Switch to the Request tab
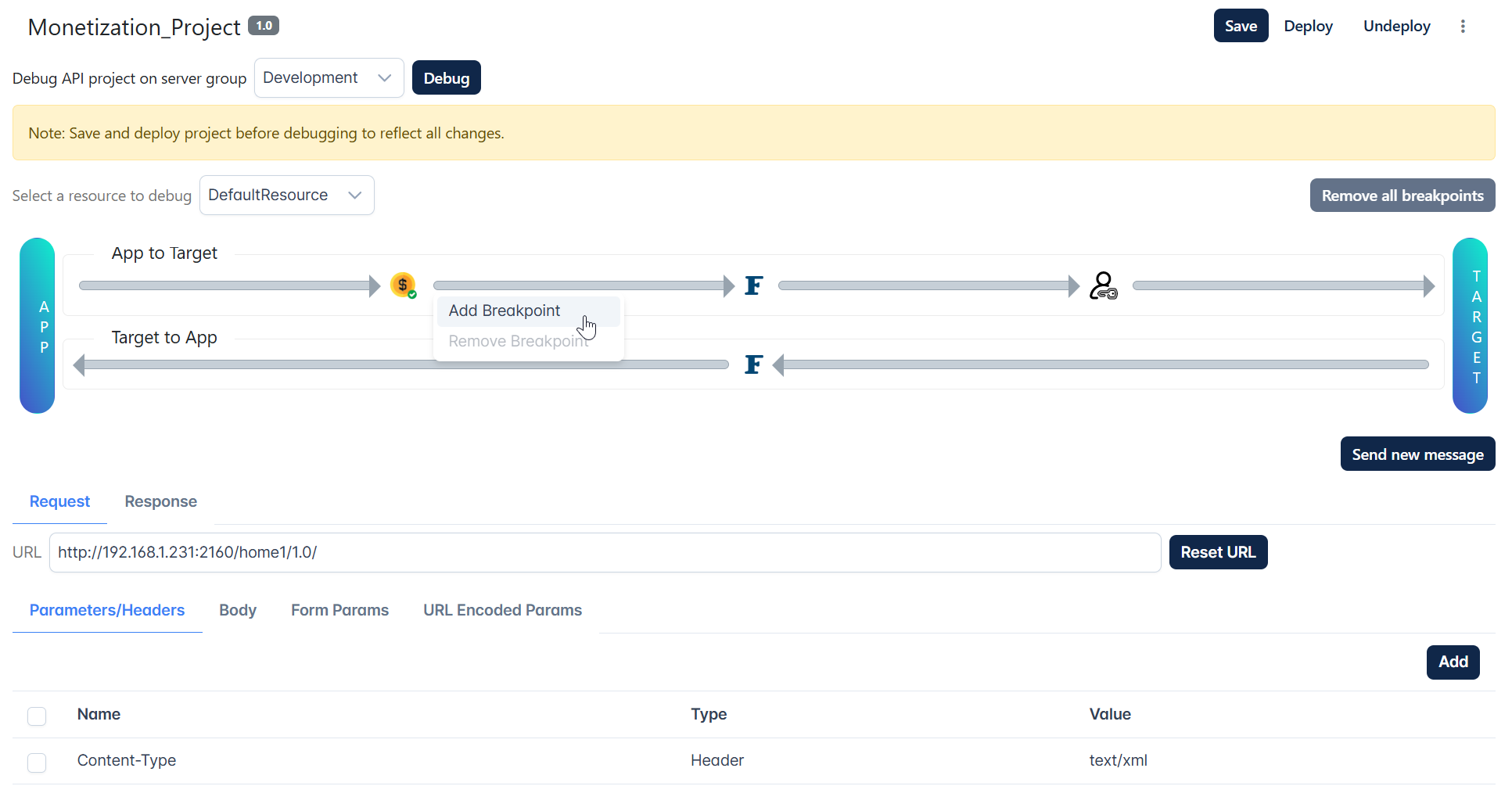Viewport: 1512px width, 804px height. tap(59, 501)
